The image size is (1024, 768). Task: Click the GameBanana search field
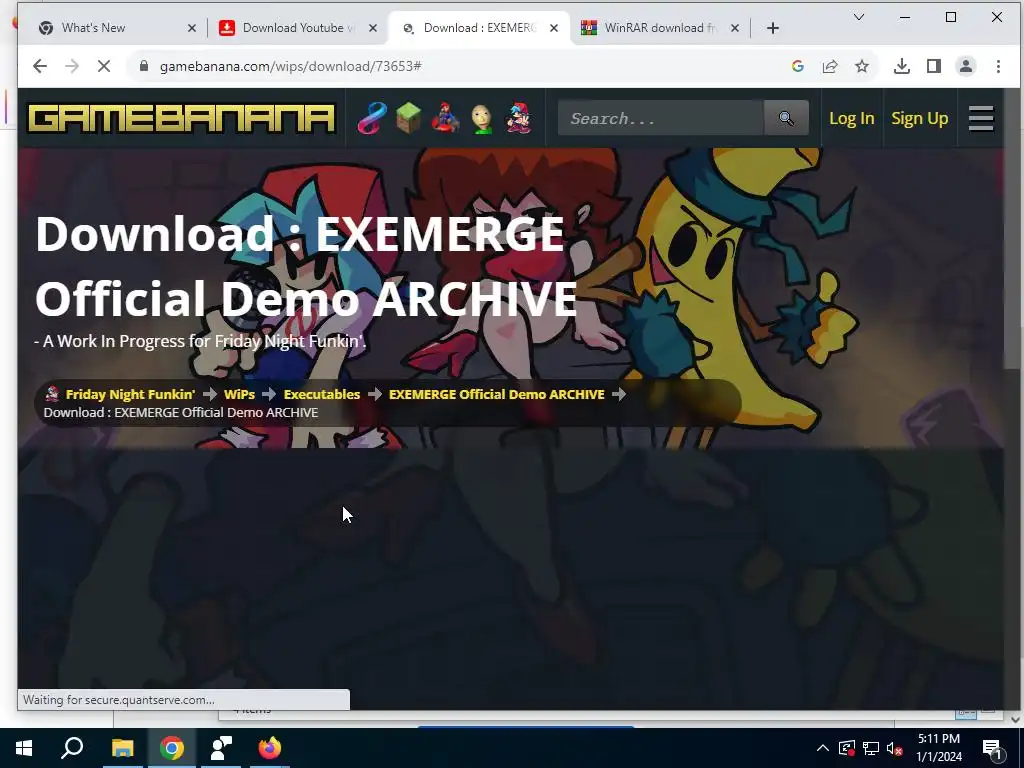[660, 118]
